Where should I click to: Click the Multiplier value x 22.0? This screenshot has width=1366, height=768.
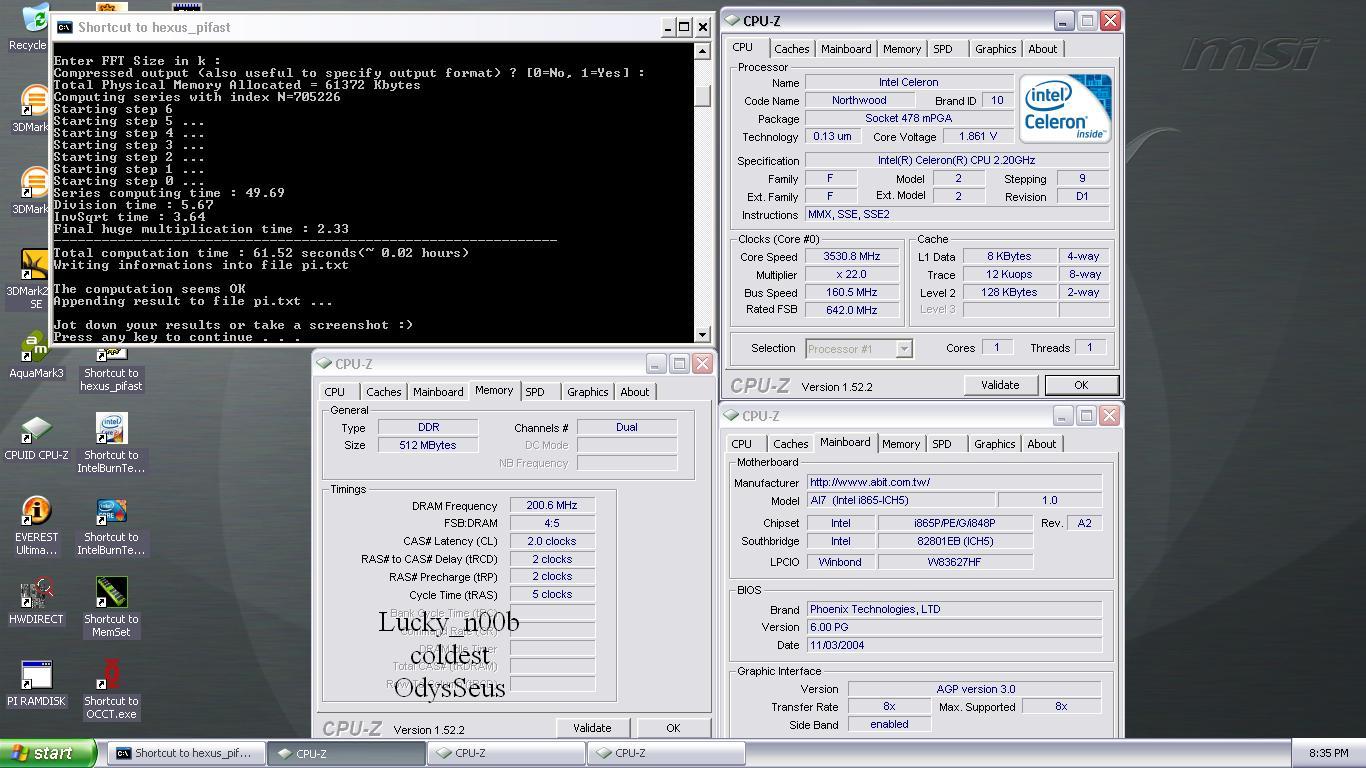[851, 275]
